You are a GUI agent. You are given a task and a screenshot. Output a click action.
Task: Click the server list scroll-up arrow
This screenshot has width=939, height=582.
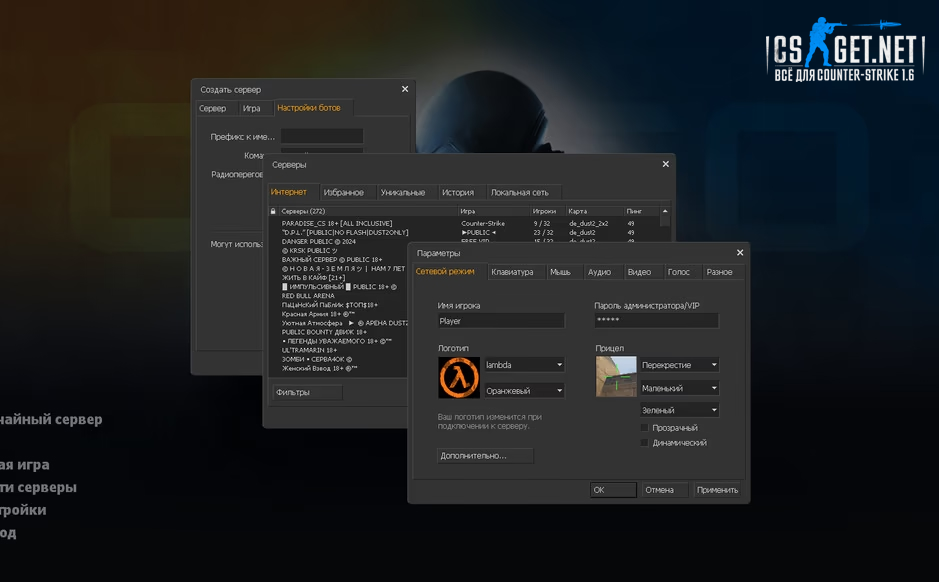pyautogui.click(x=665, y=211)
